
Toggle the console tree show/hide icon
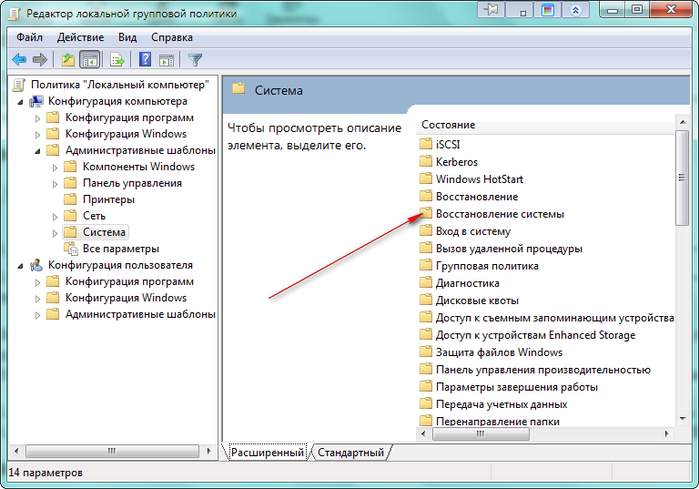(89, 59)
